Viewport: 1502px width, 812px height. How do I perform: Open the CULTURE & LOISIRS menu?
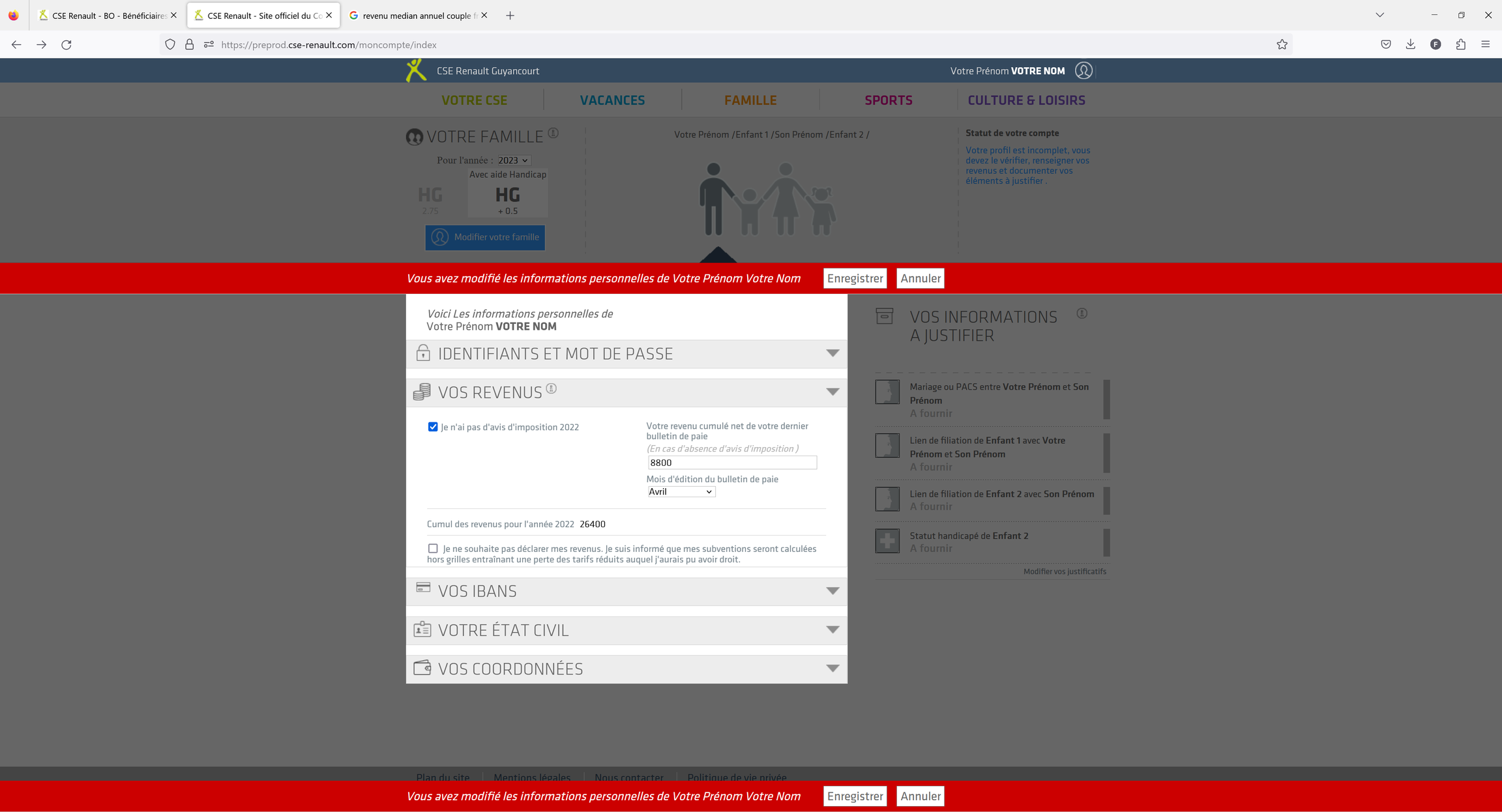(x=1026, y=100)
